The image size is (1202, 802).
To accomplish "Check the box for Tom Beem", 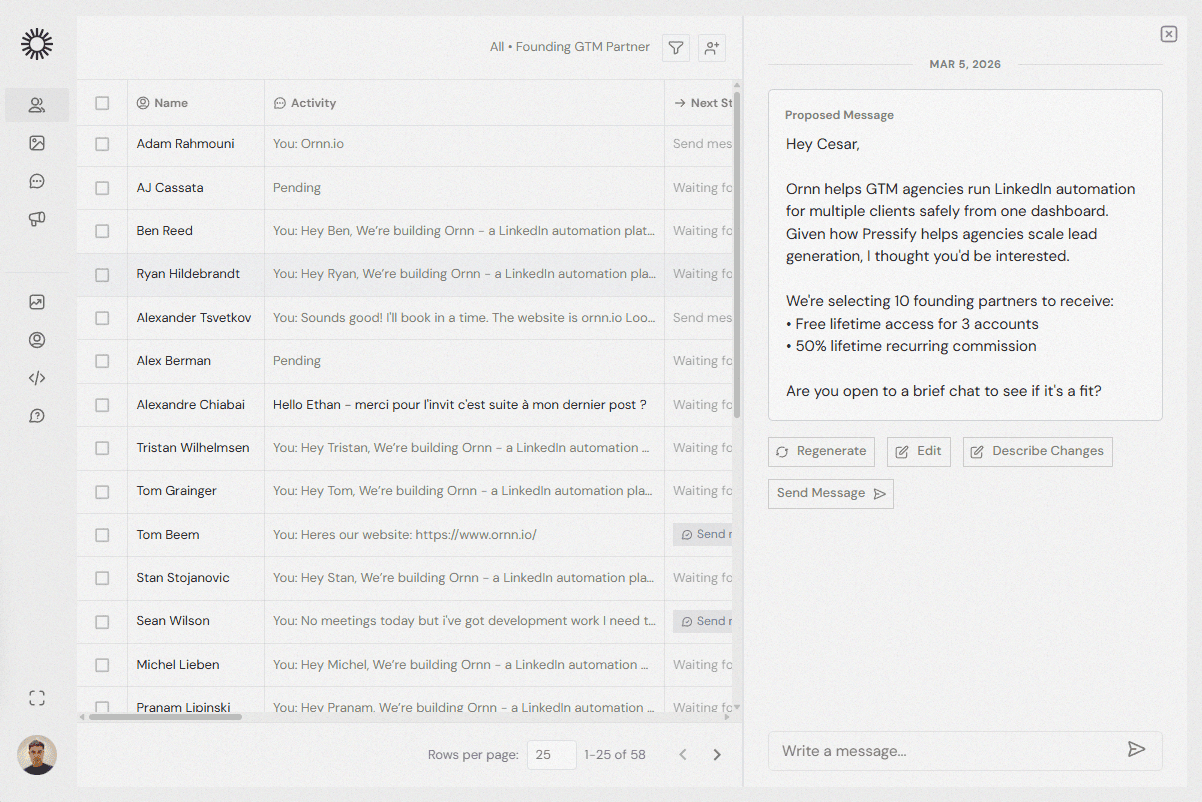I will 102,535.
